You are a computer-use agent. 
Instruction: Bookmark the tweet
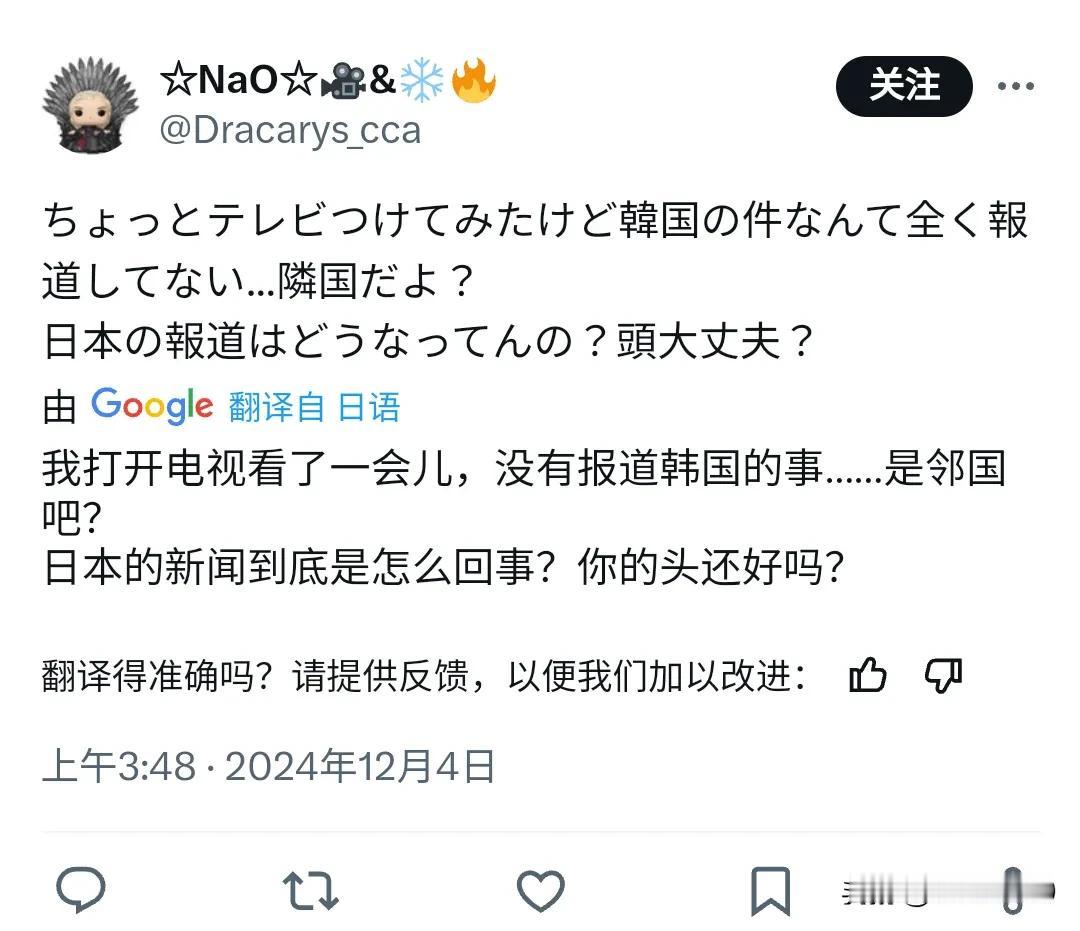[770, 891]
